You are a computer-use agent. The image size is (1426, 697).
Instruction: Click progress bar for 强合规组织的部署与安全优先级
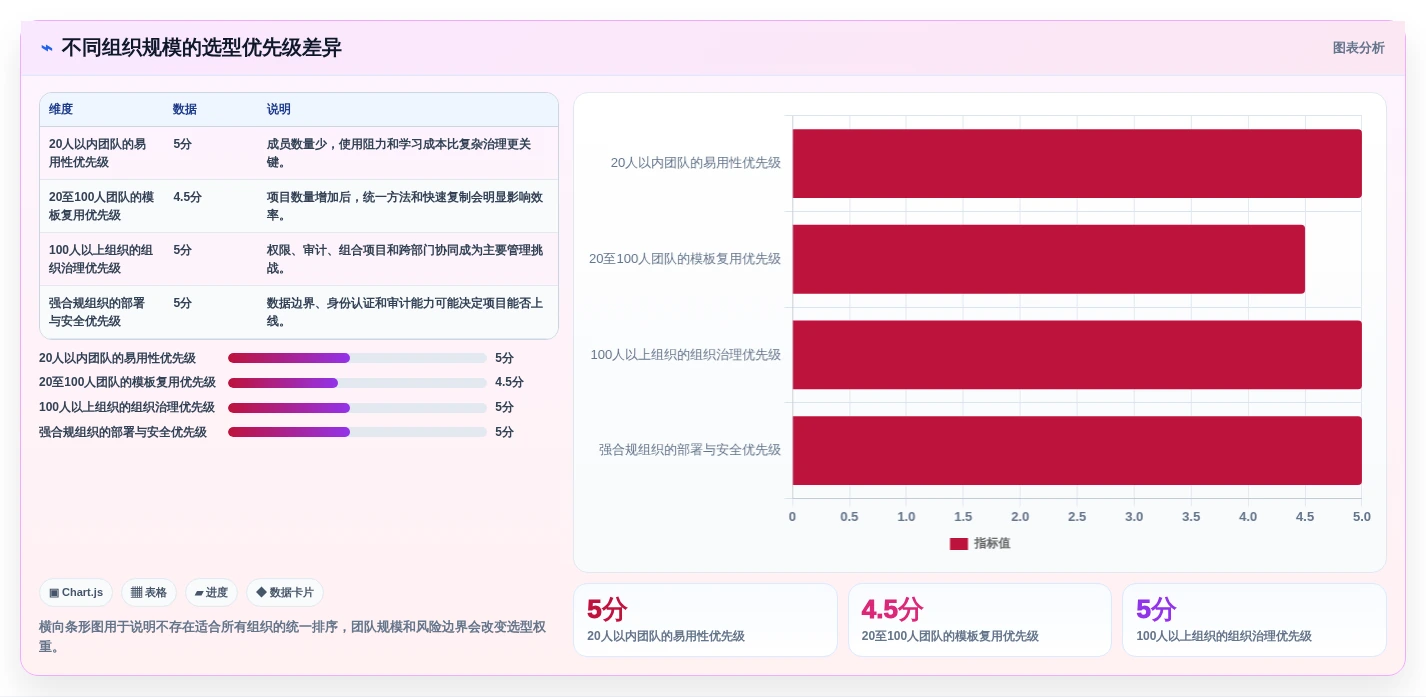[x=357, y=432]
